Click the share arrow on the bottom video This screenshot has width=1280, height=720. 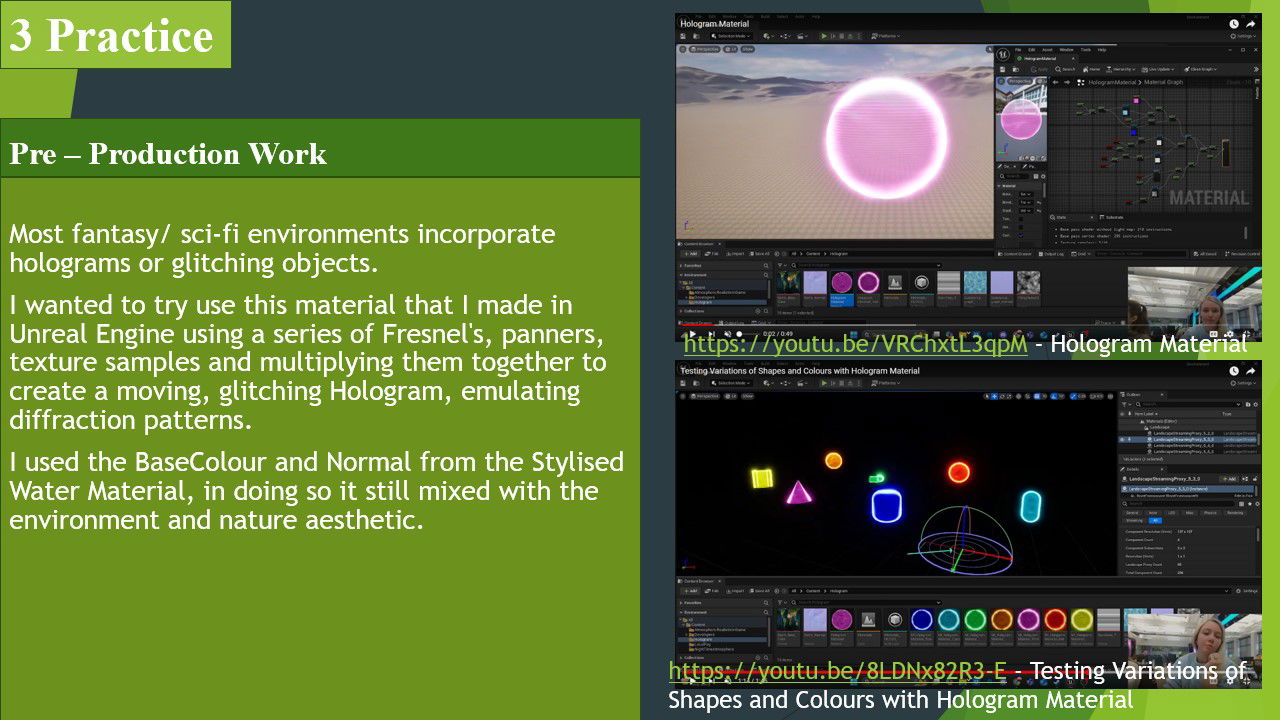(1250, 372)
